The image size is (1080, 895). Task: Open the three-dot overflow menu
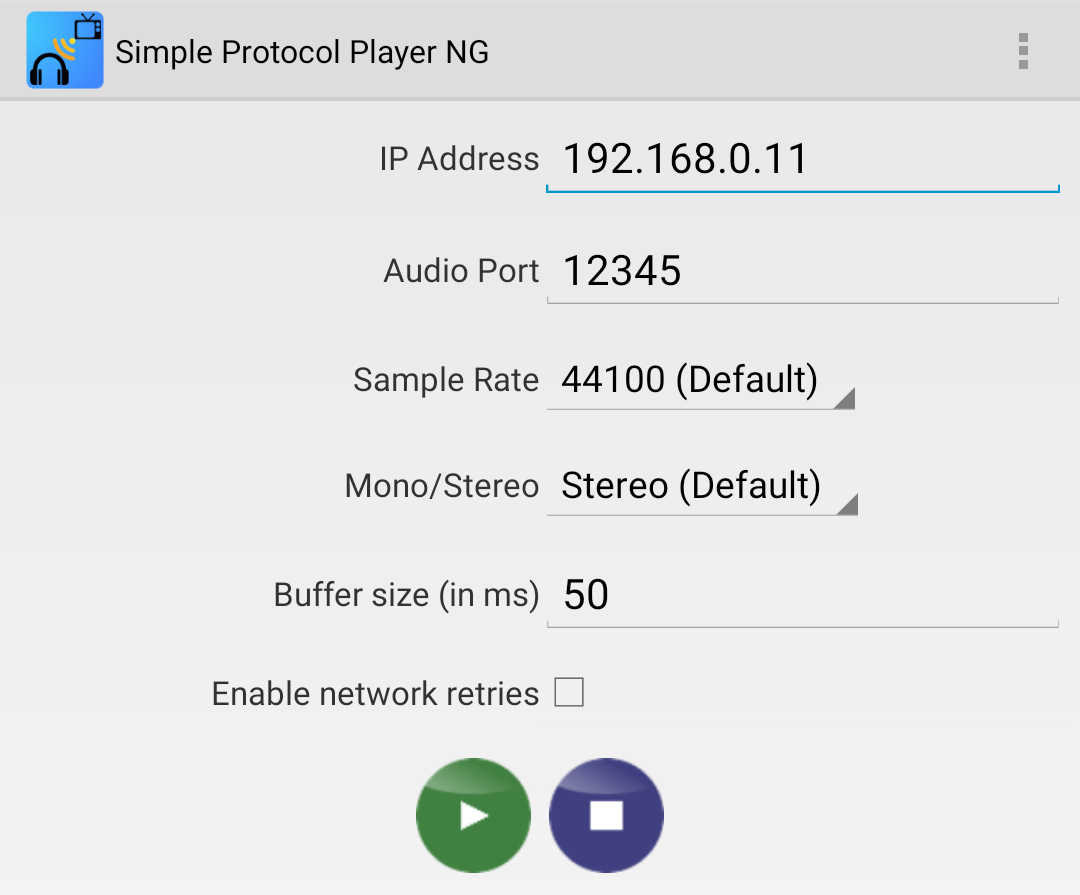click(1022, 51)
